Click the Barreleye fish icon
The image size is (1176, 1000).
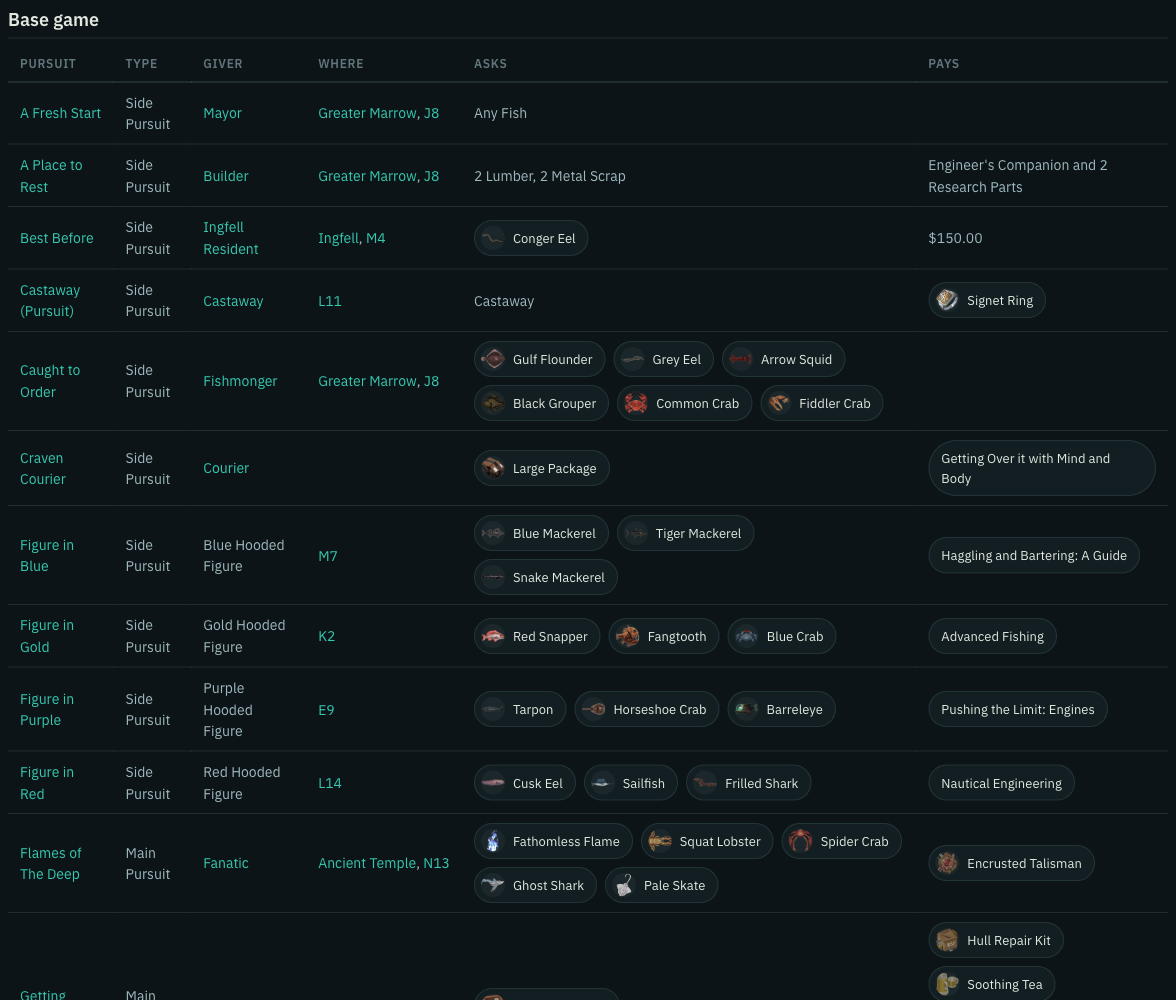[746, 710]
